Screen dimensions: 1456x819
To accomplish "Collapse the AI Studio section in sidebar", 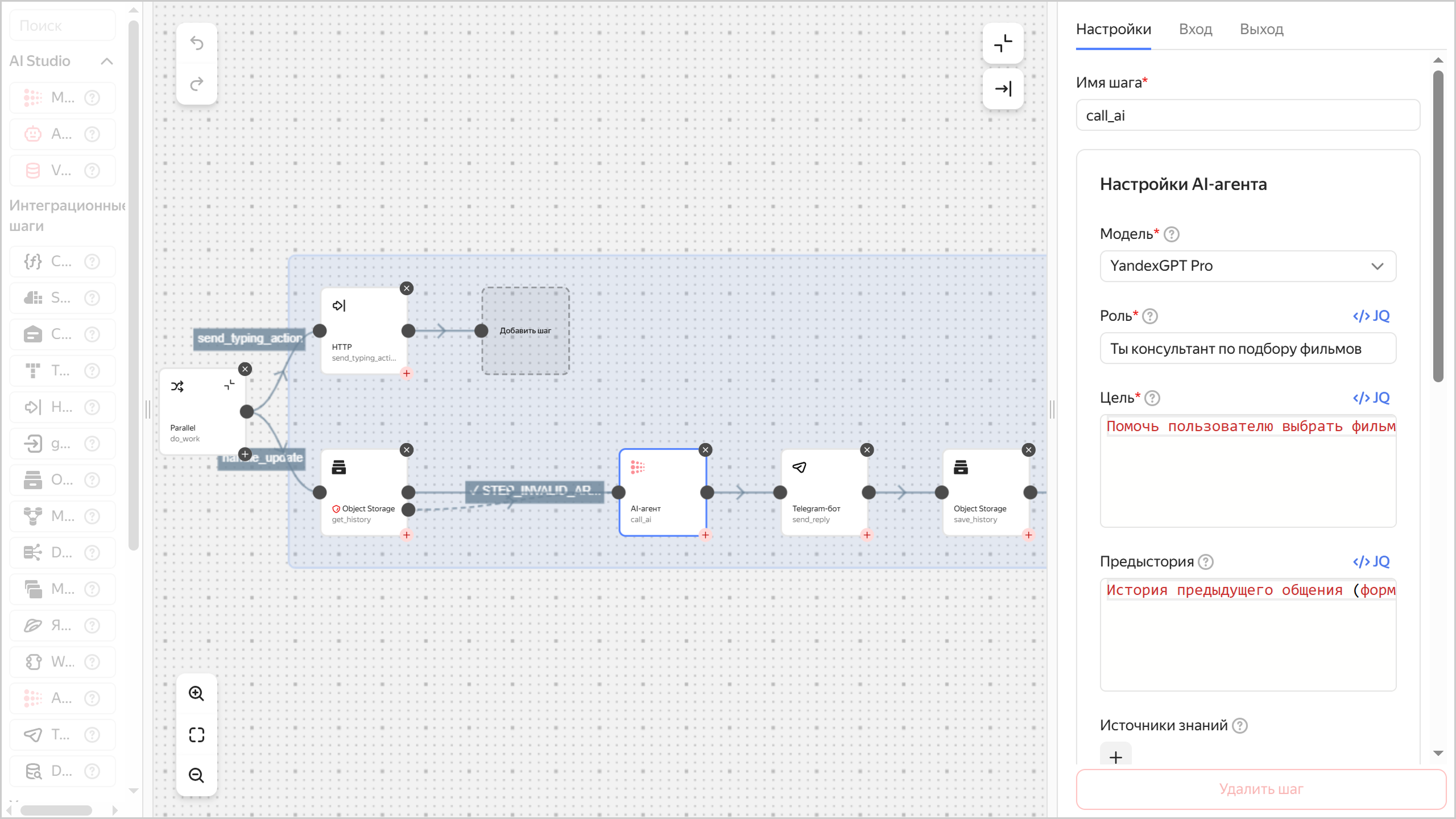I will (106, 61).
